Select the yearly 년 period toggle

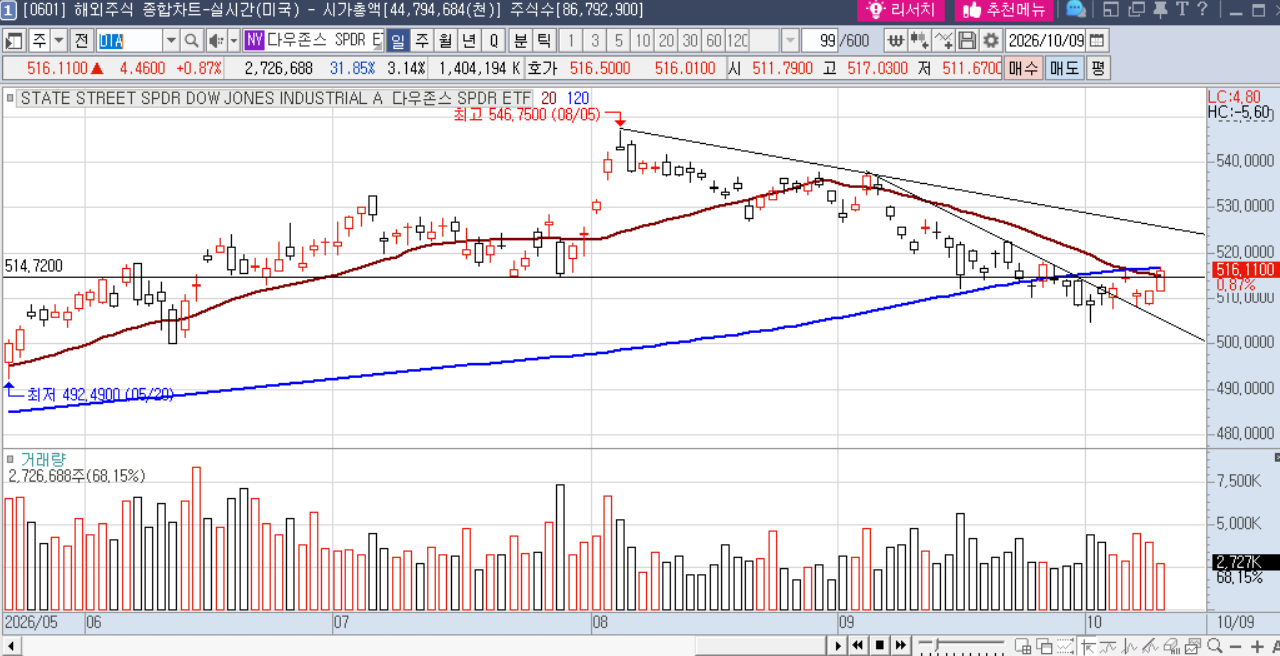[x=469, y=41]
